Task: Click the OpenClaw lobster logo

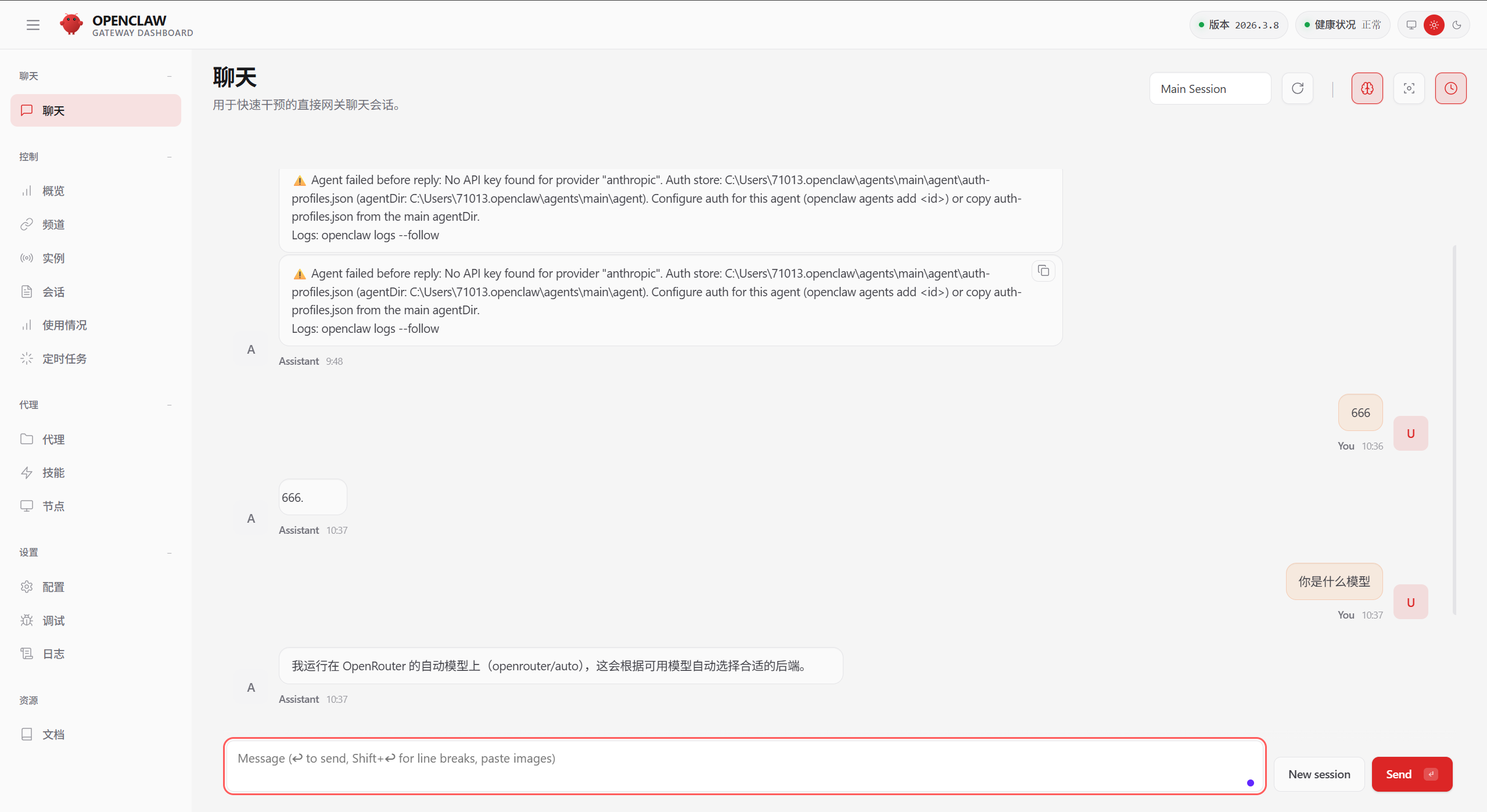Action: coord(71,24)
